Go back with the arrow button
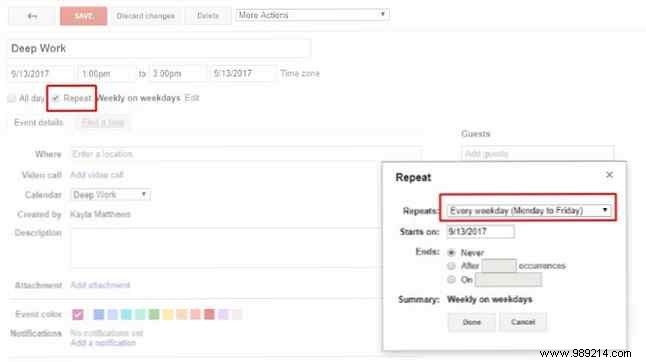 tap(32, 16)
